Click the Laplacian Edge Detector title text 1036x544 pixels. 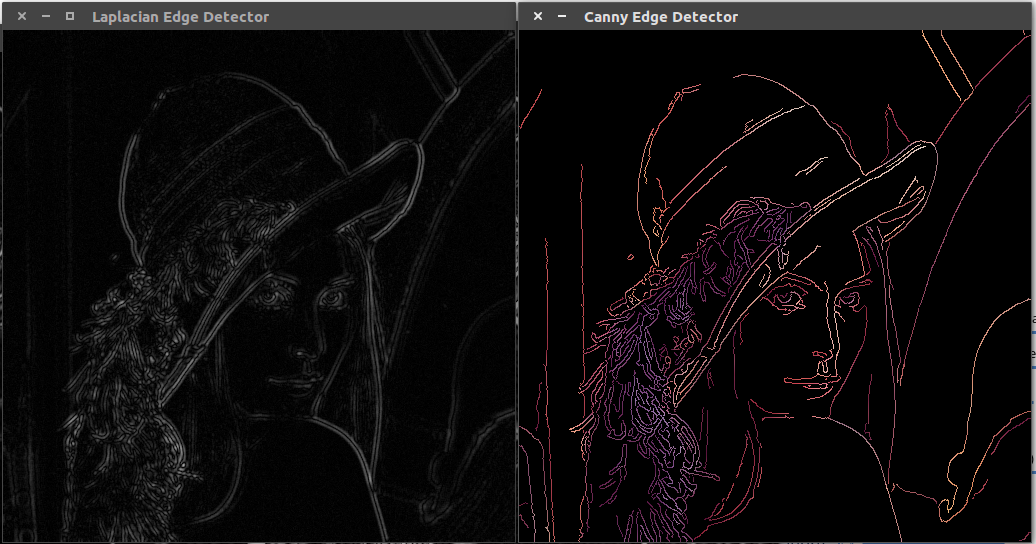180,17
